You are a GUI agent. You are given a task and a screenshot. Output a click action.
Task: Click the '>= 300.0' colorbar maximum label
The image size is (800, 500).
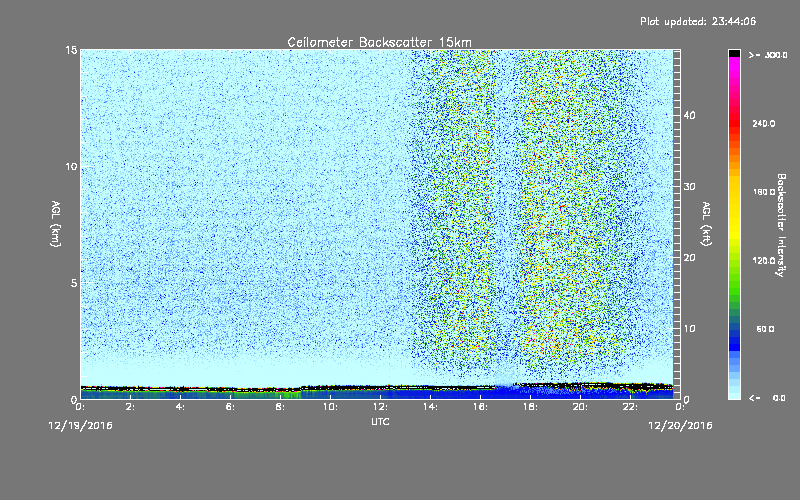[768, 55]
